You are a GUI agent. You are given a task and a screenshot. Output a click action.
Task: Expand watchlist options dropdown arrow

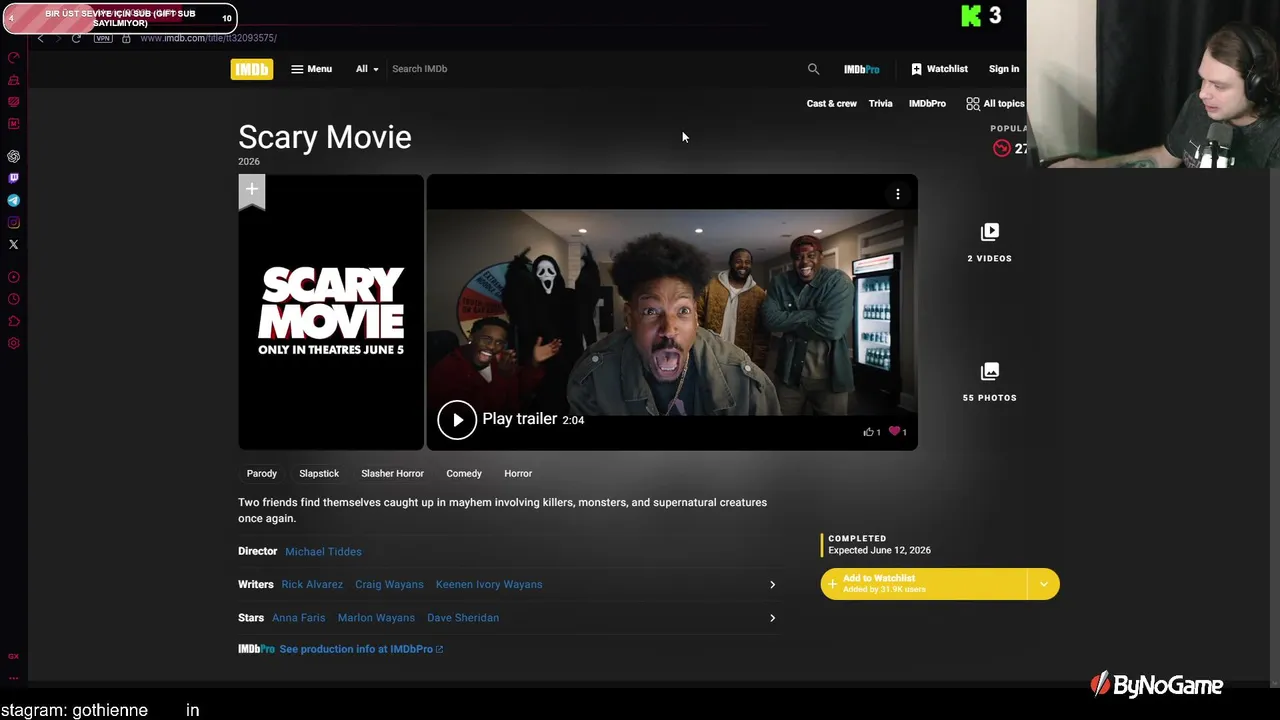click(1043, 584)
